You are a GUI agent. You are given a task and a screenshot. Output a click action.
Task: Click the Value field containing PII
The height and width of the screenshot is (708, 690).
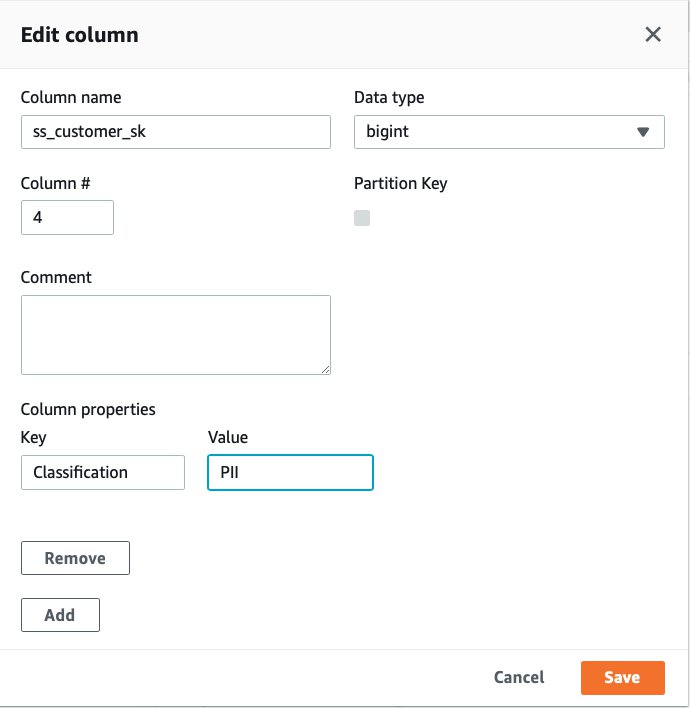point(290,472)
